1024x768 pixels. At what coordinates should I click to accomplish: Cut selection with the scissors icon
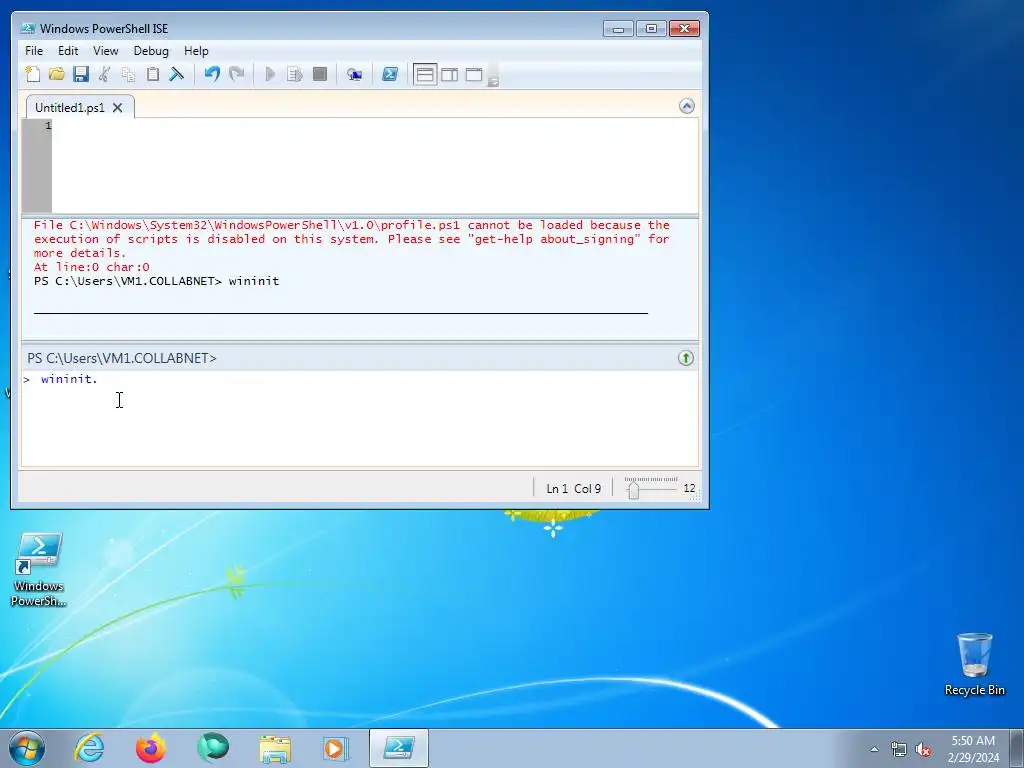[104, 74]
